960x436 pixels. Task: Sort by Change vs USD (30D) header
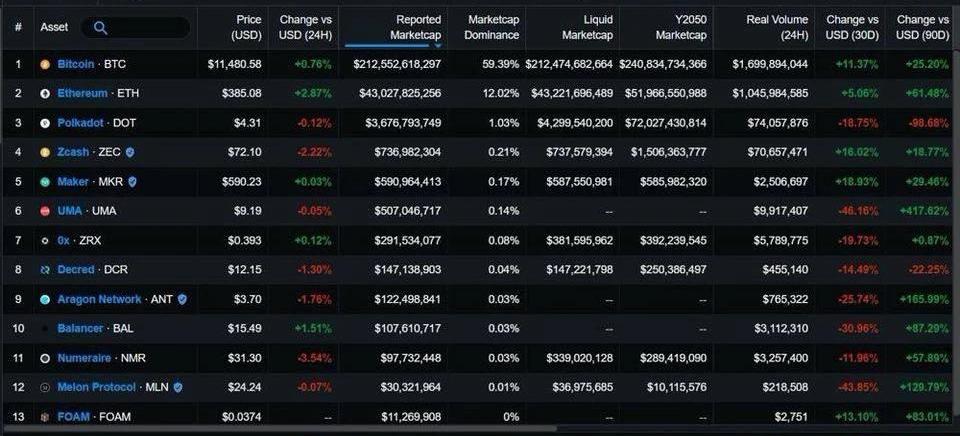tap(852, 28)
